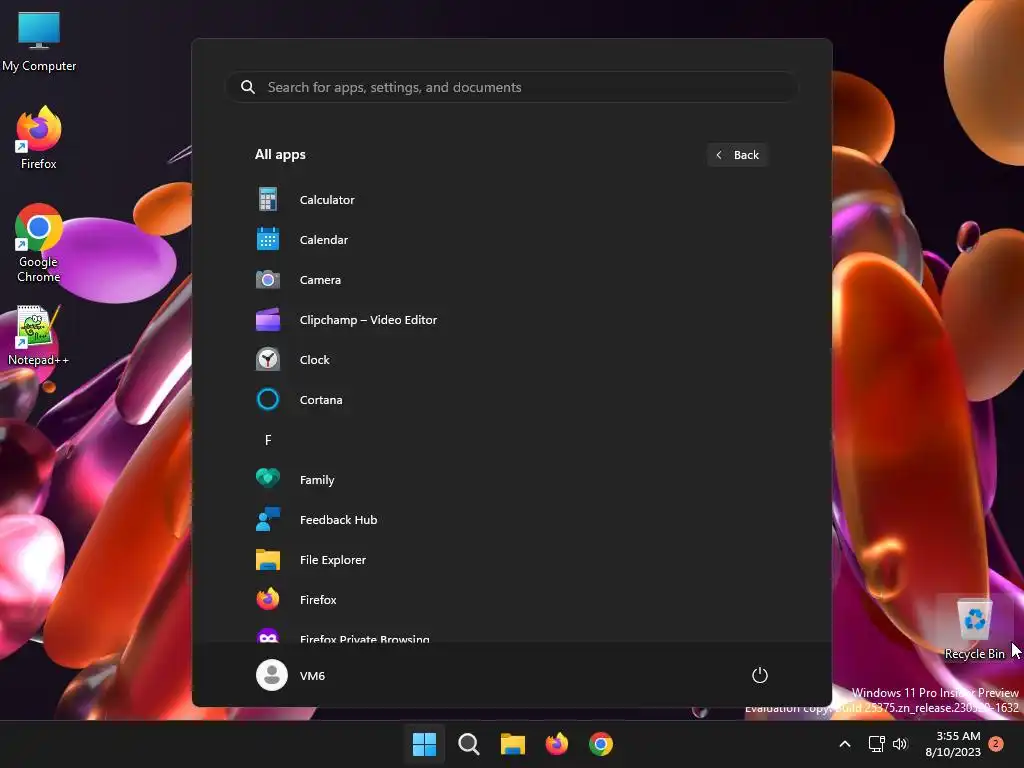This screenshot has width=1024, height=768.
Task: Launch the Feedback Hub icon
Action: pos(268,519)
